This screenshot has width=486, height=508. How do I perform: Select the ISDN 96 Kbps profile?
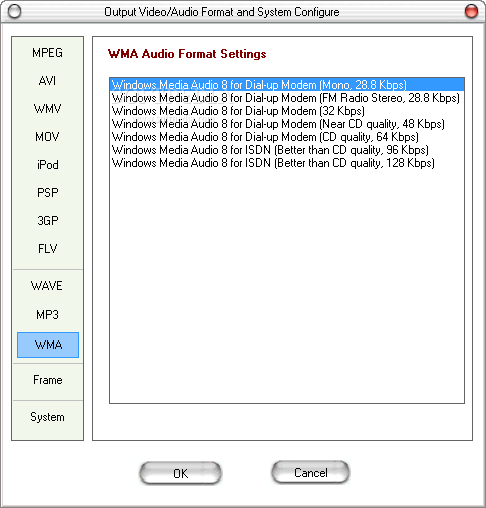(287, 150)
